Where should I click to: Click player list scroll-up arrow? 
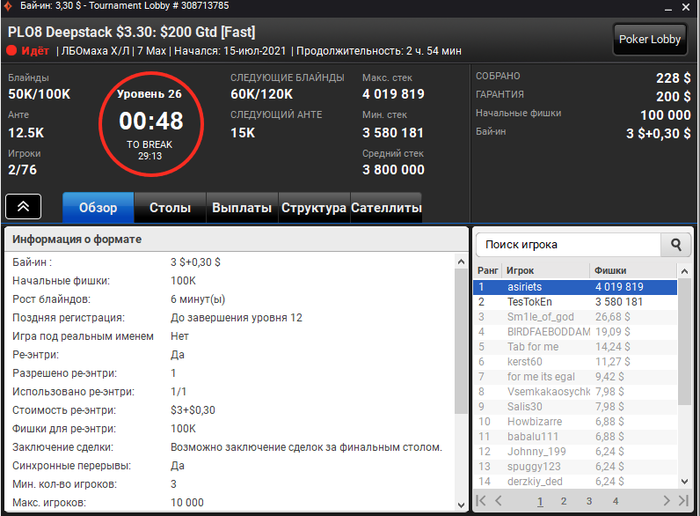[684, 271]
